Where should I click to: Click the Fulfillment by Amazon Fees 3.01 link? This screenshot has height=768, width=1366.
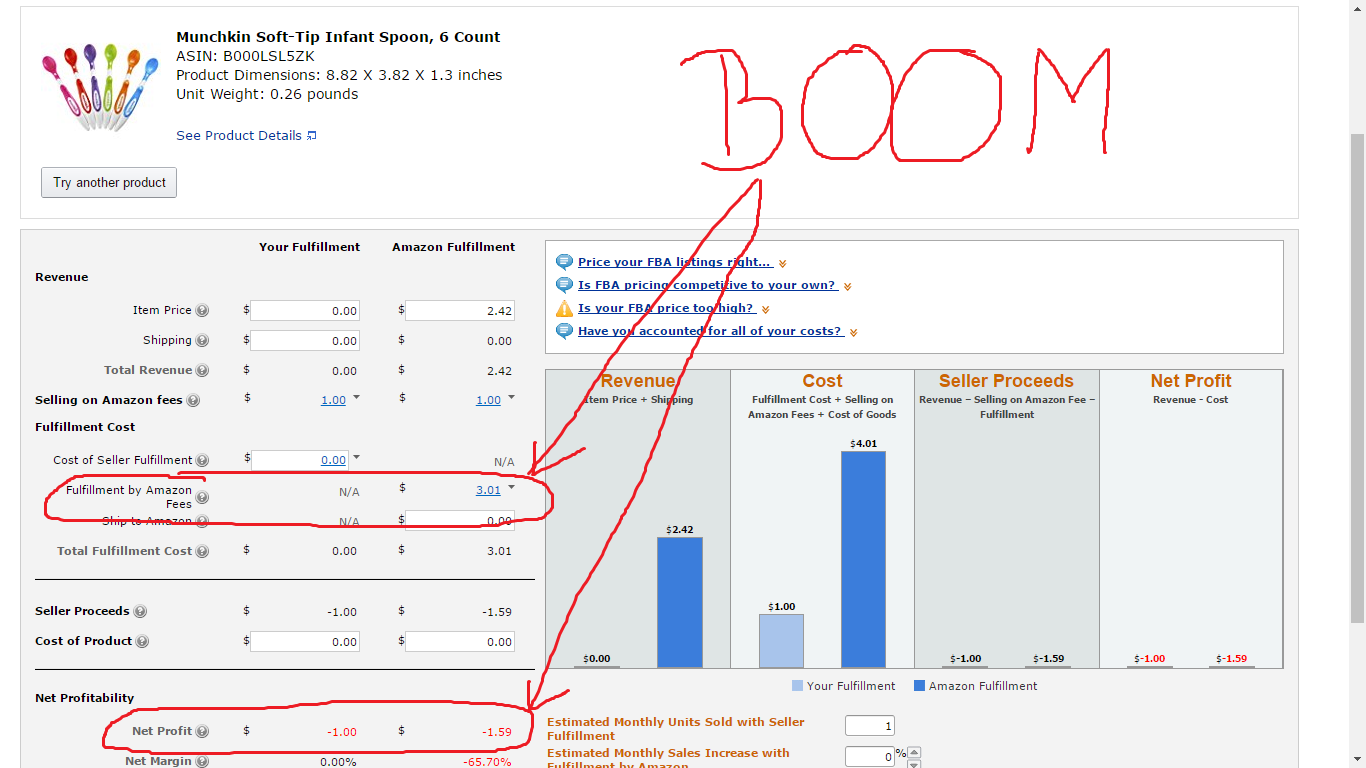coord(488,490)
